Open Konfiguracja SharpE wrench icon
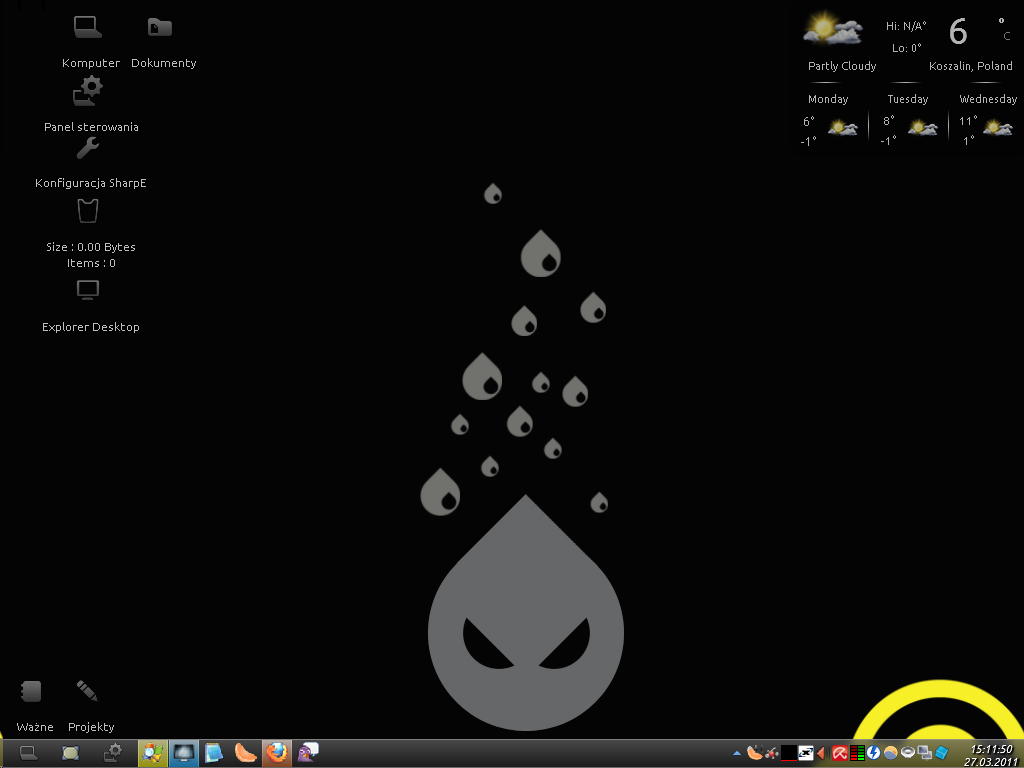This screenshot has width=1024, height=768. 88,149
